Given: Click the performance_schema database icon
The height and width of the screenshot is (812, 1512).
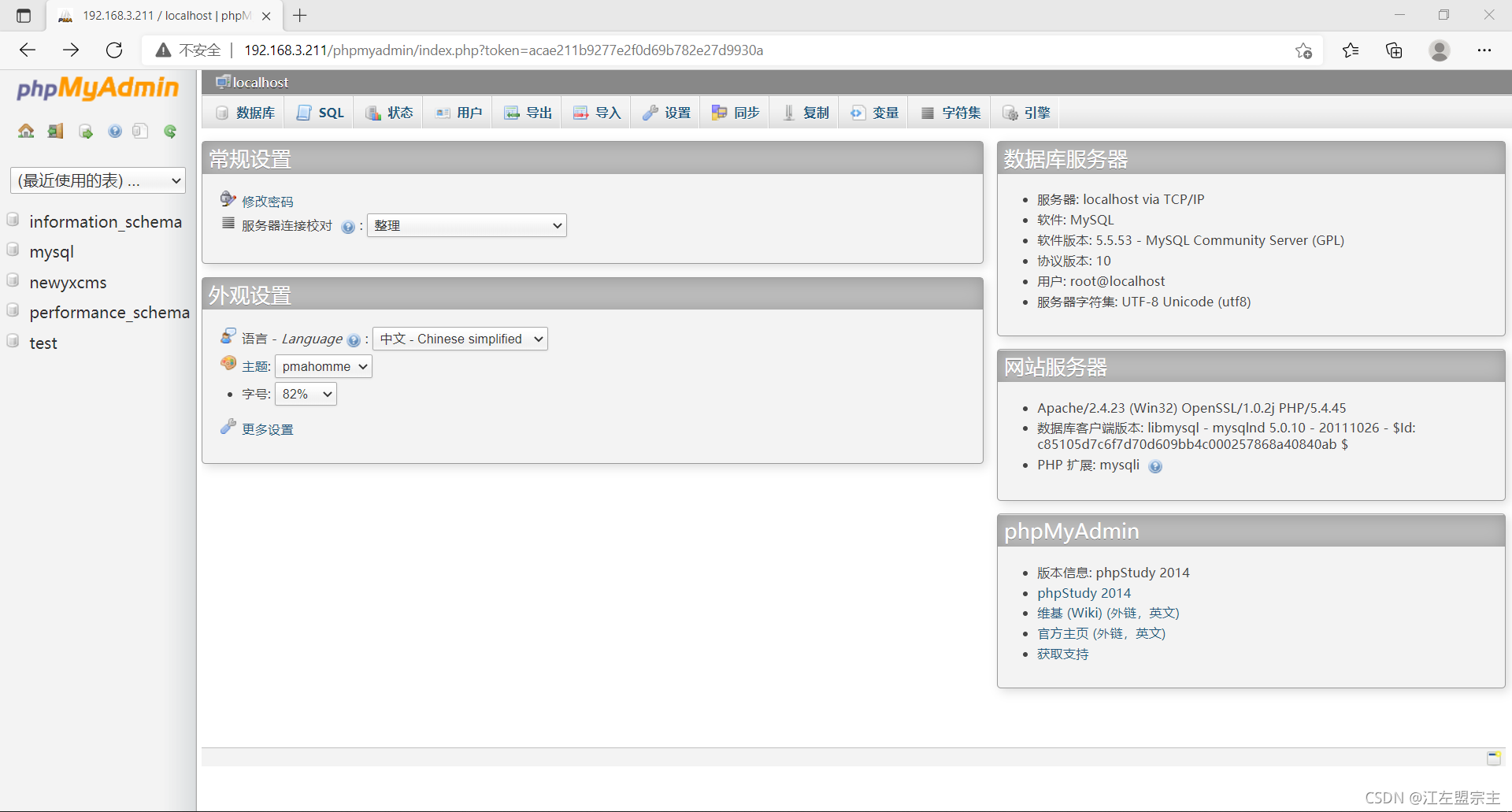Looking at the screenshot, I should pyautogui.click(x=13, y=310).
